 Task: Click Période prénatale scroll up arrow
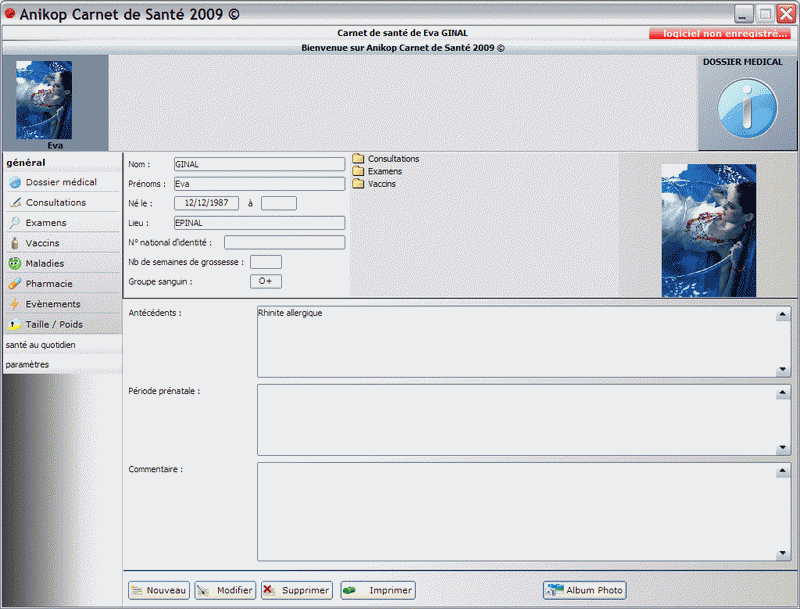tap(783, 393)
